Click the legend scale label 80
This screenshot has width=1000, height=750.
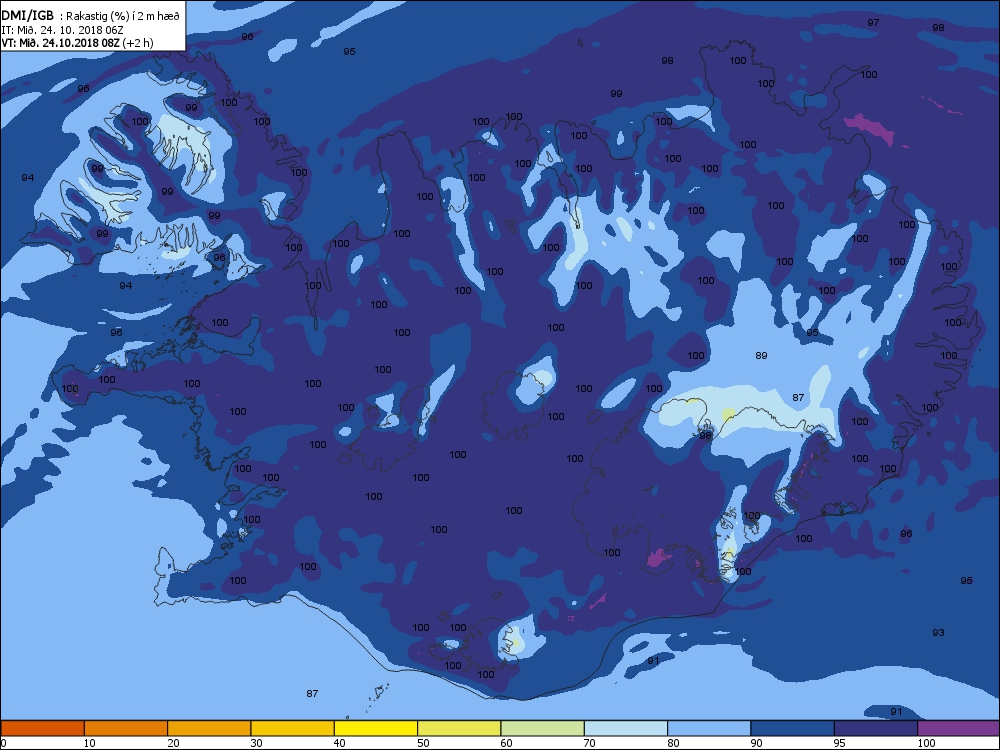pyautogui.click(x=673, y=743)
